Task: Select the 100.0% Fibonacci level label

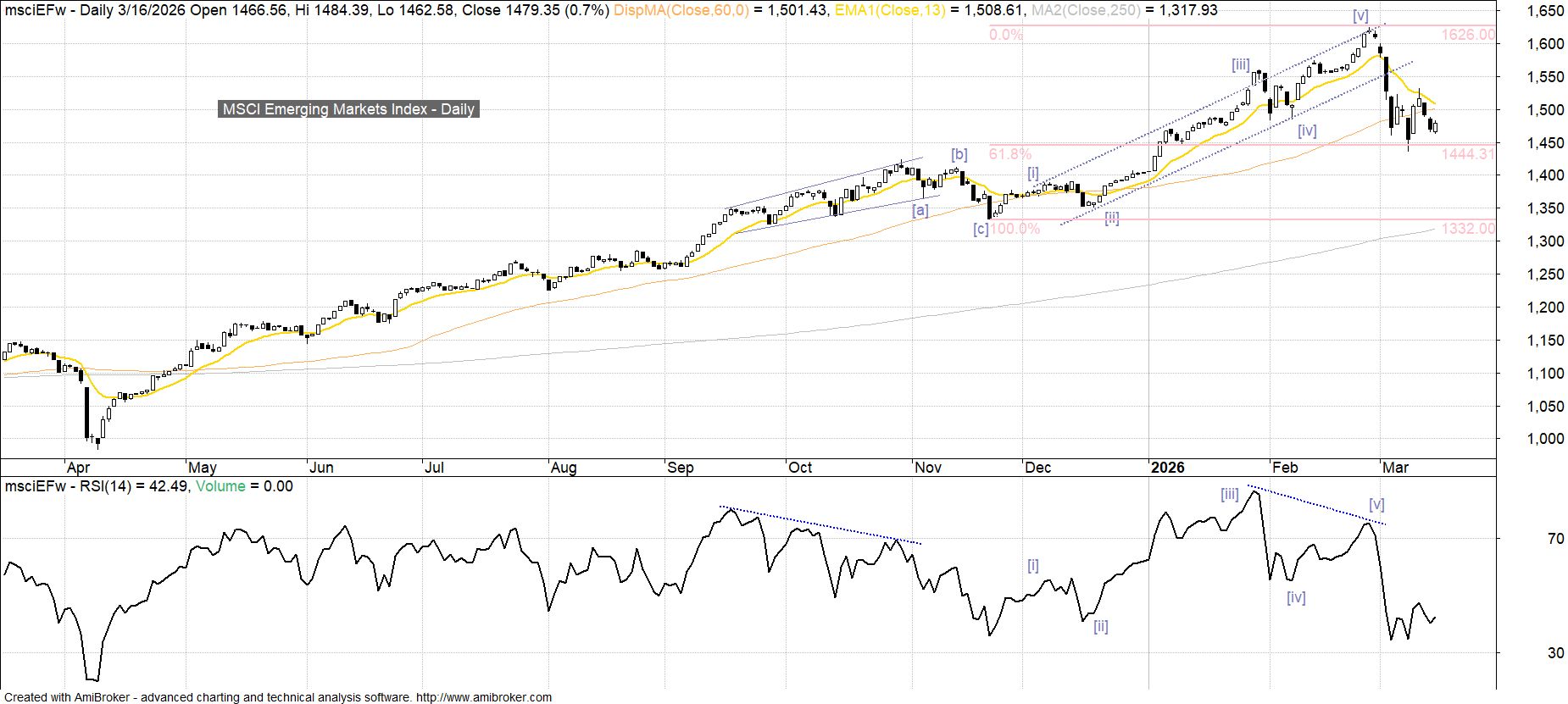Action: click(1015, 229)
